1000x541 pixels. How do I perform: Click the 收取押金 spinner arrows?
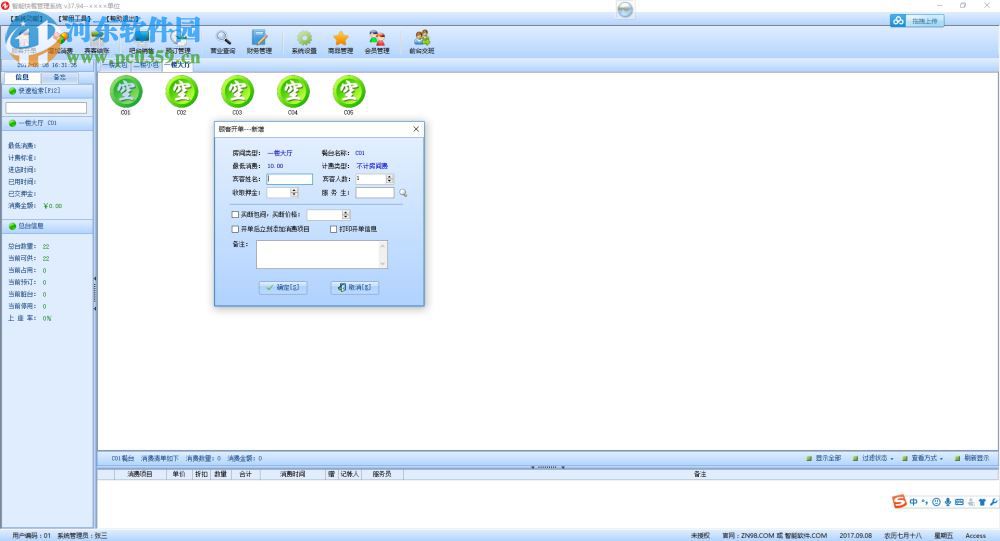(294, 193)
